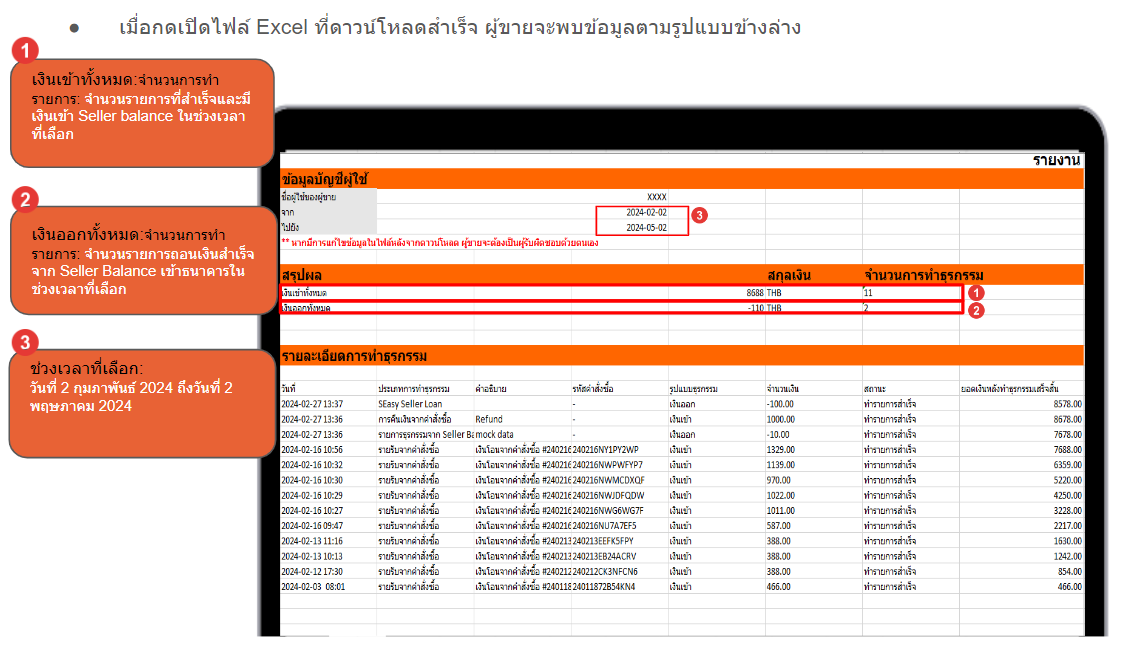Expand the เงินเข้าทั้งหมด callout box
This screenshot has height=654, width=1140.
(x=140, y=110)
